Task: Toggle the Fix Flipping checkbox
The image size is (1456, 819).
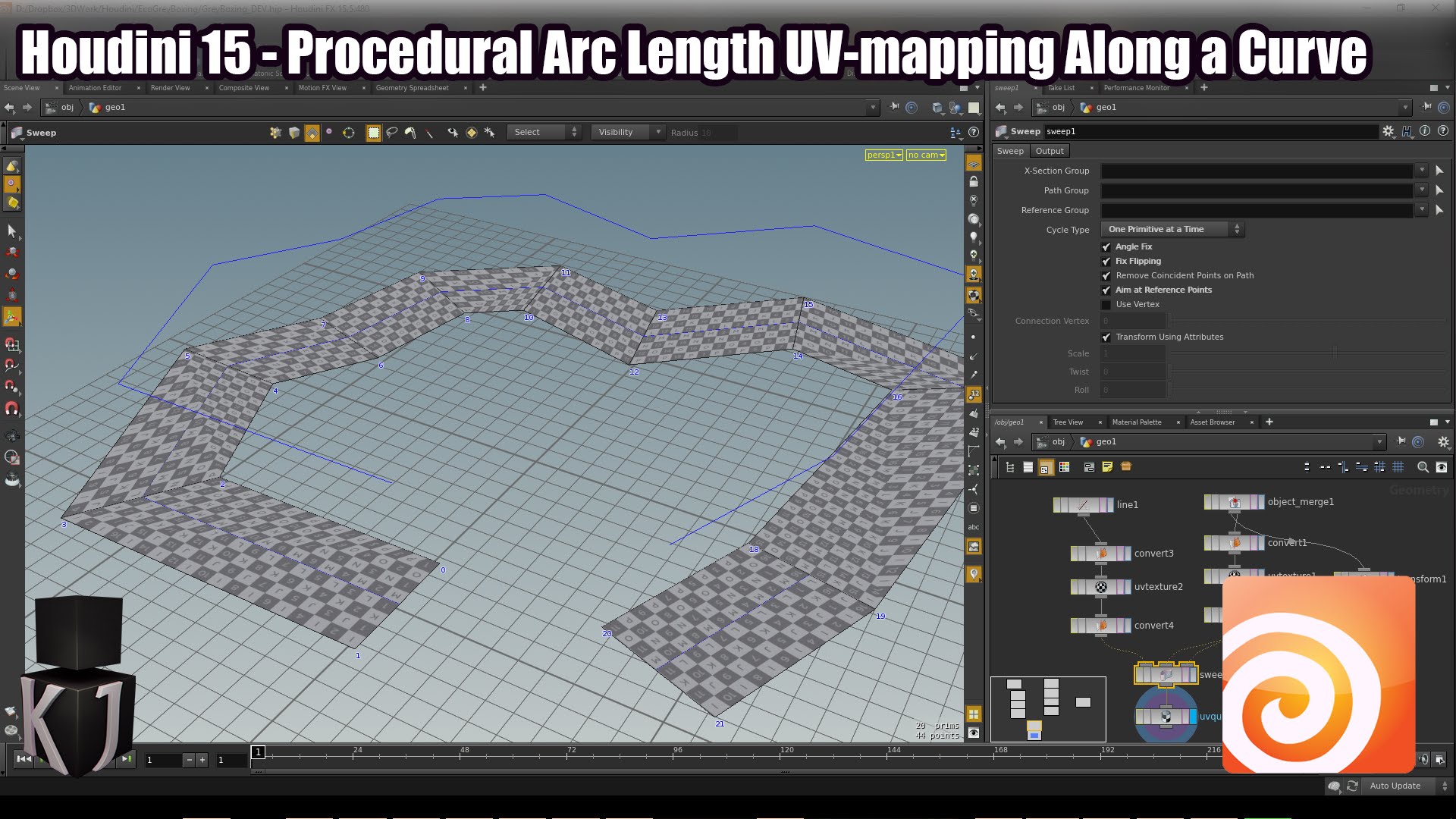Action: pos(1106,262)
